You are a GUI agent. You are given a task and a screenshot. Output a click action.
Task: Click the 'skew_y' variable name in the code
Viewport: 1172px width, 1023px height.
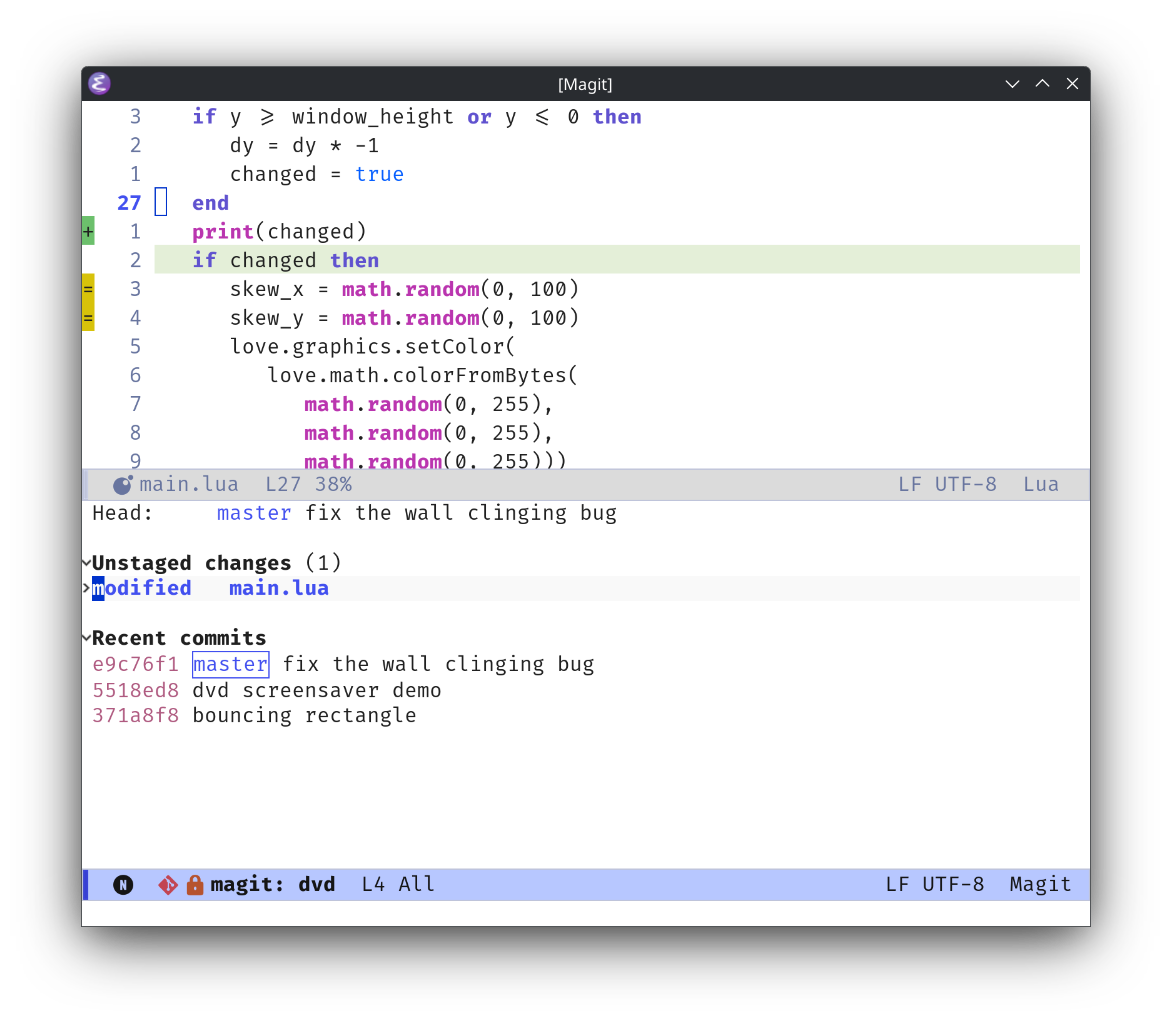tap(267, 318)
